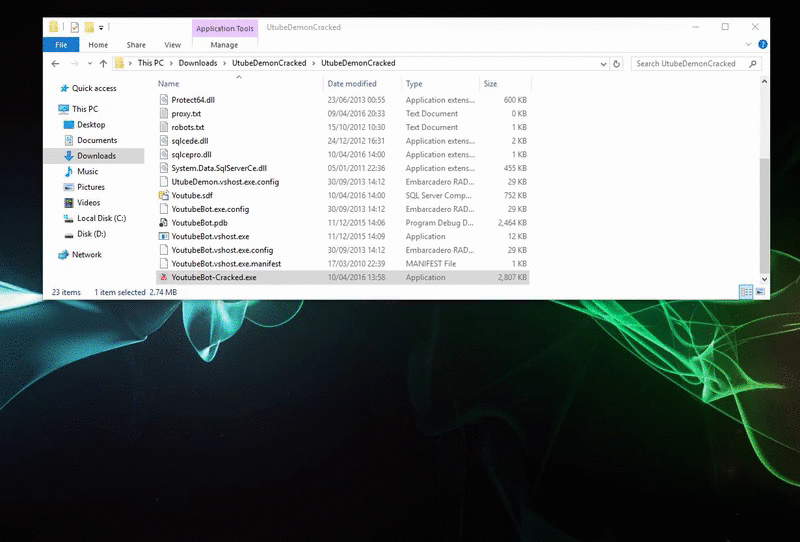Select the robots.txt file
The image size is (800, 542).
point(342,128)
